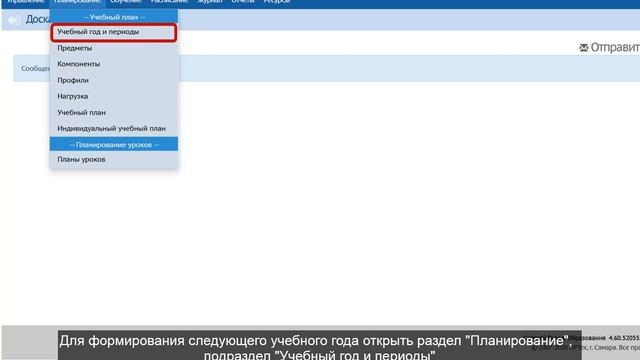The image size is (640, 360).
Task: Open the Отчеты top menu
Action: (243, 2)
